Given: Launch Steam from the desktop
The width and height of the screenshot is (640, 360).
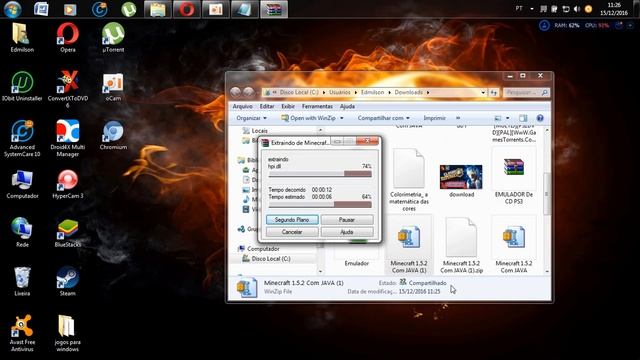Looking at the screenshot, I should coord(68,281).
